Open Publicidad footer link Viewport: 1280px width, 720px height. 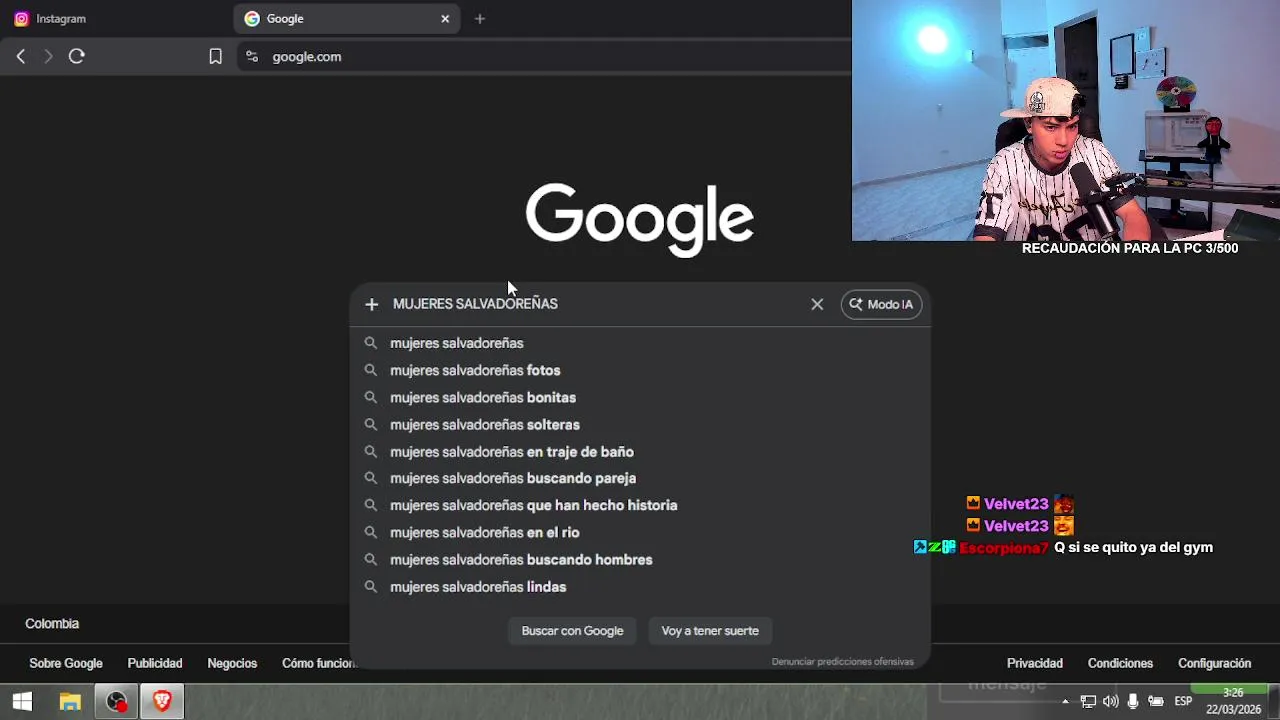click(x=155, y=663)
